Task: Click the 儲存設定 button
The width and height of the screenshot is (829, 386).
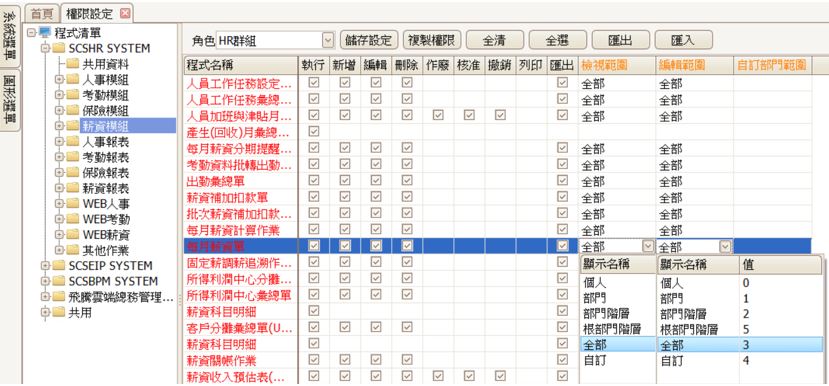Action: (369, 40)
